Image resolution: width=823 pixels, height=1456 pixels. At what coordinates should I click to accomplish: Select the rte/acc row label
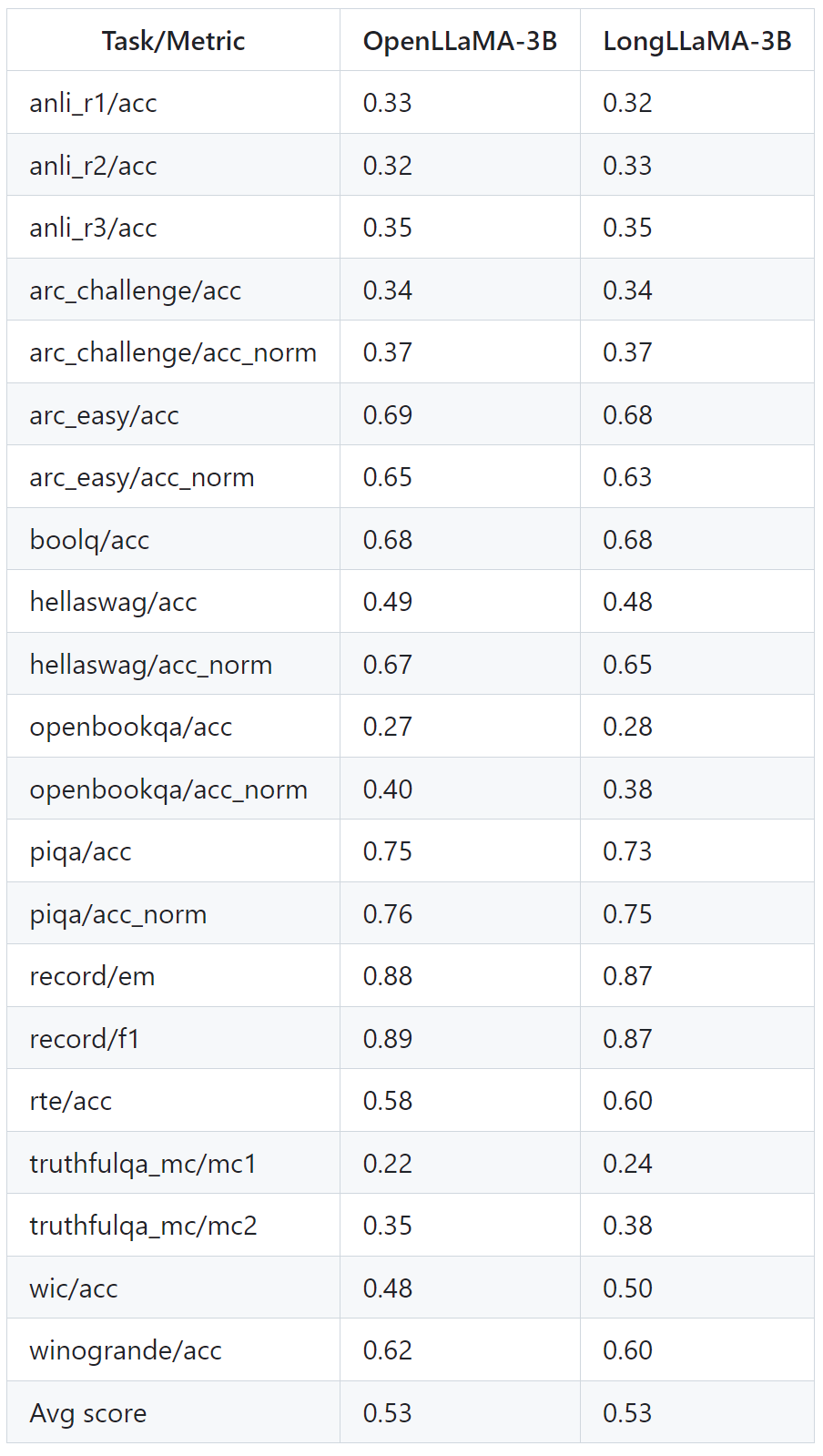pos(70,1101)
